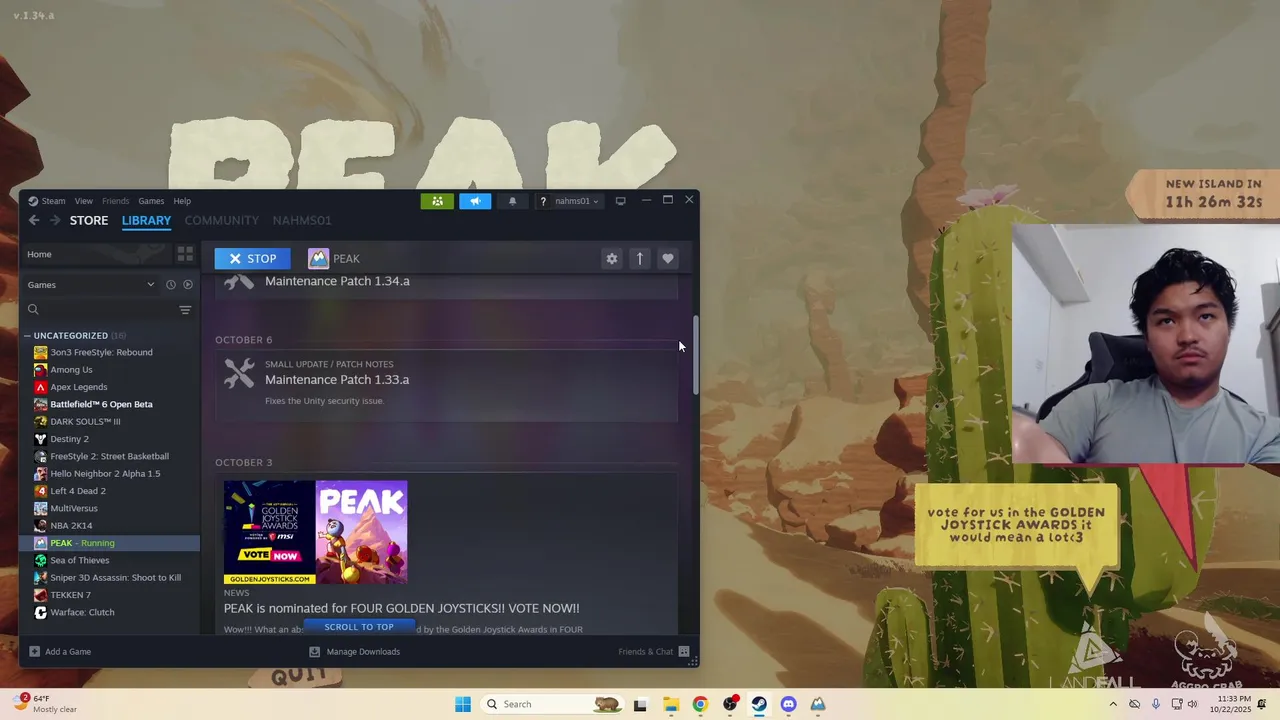Open the blue announcements megaphone icon
This screenshot has width=1280, height=720.
click(475, 201)
